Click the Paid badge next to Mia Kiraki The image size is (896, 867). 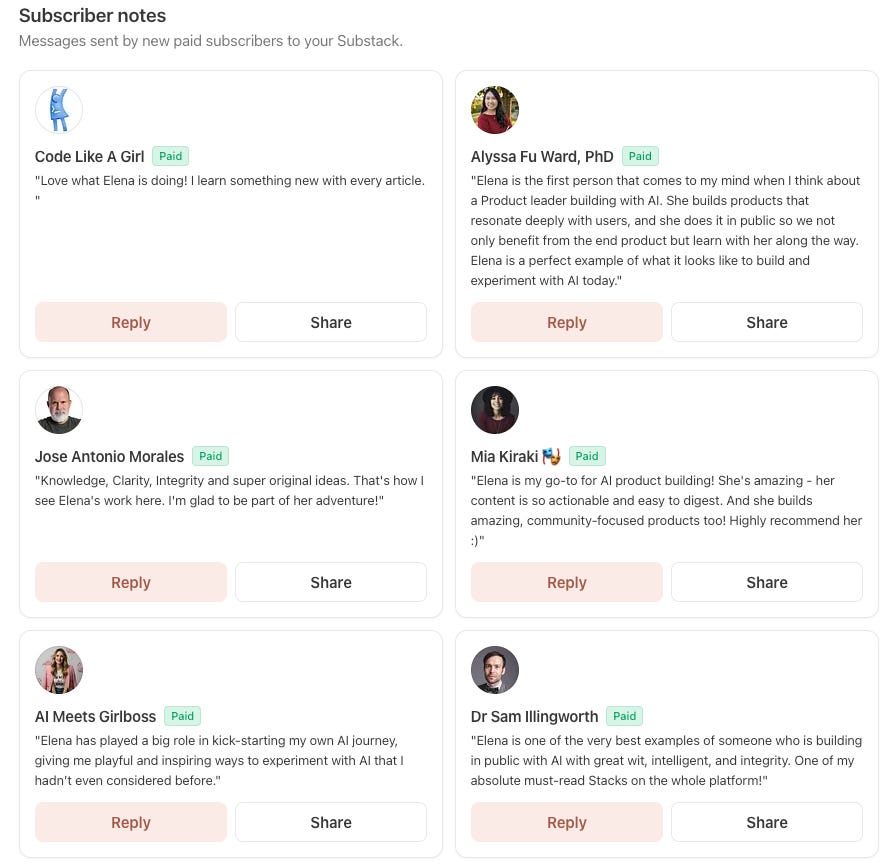pos(587,456)
